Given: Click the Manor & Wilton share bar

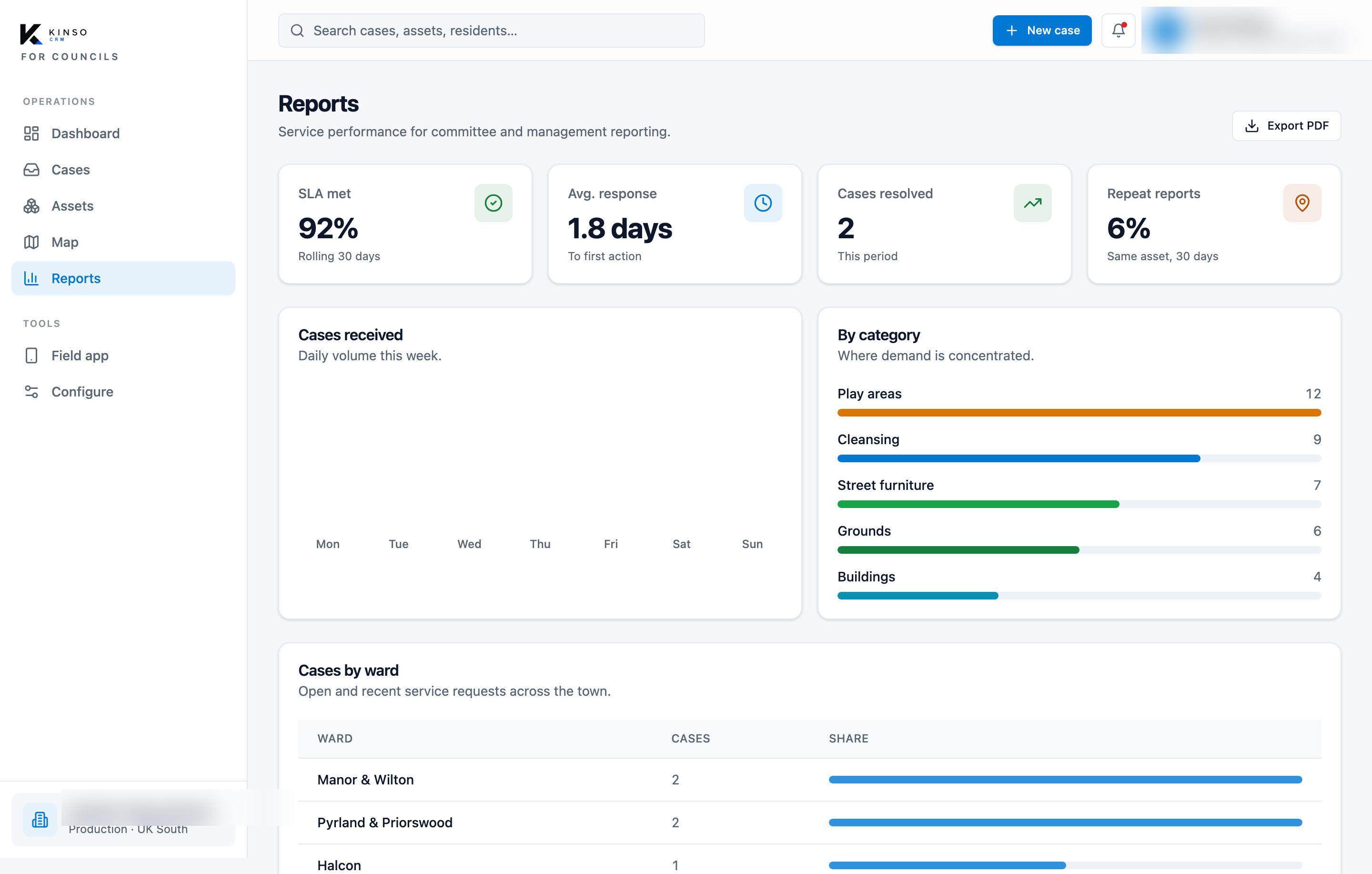Looking at the screenshot, I should point(1065,779).
